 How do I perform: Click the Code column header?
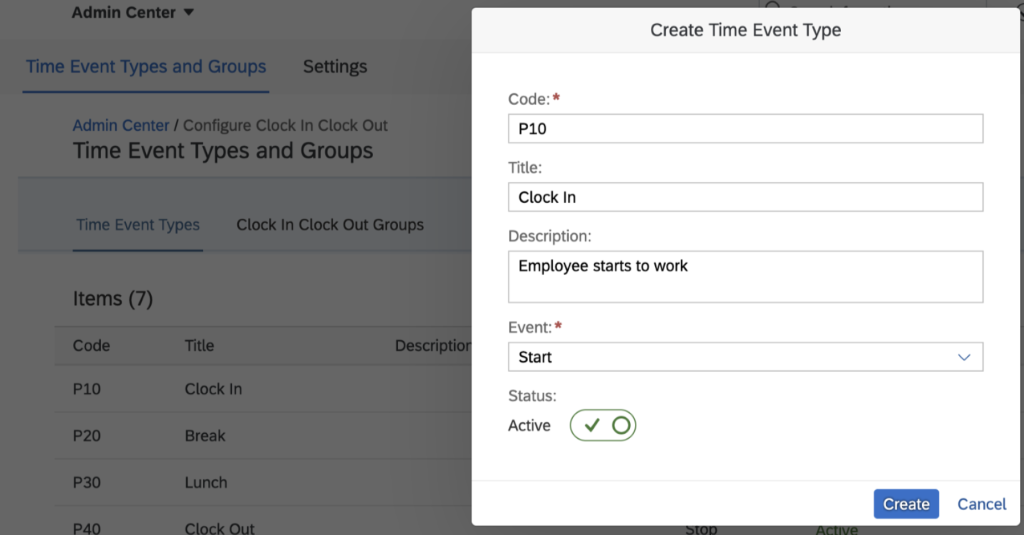coord(91,346)
